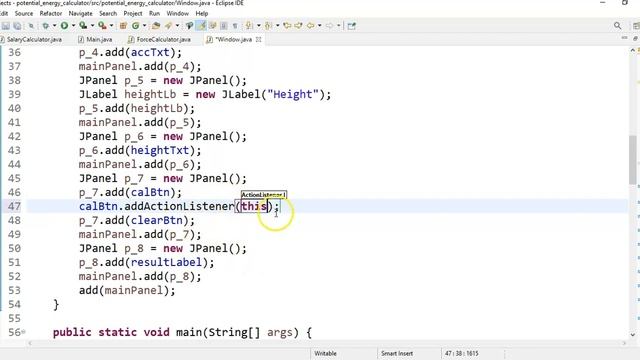Minimize the editor area via top-right icon
Image resolution: width=640 pixels, height=360 pixels.
(x=624, y=38)
